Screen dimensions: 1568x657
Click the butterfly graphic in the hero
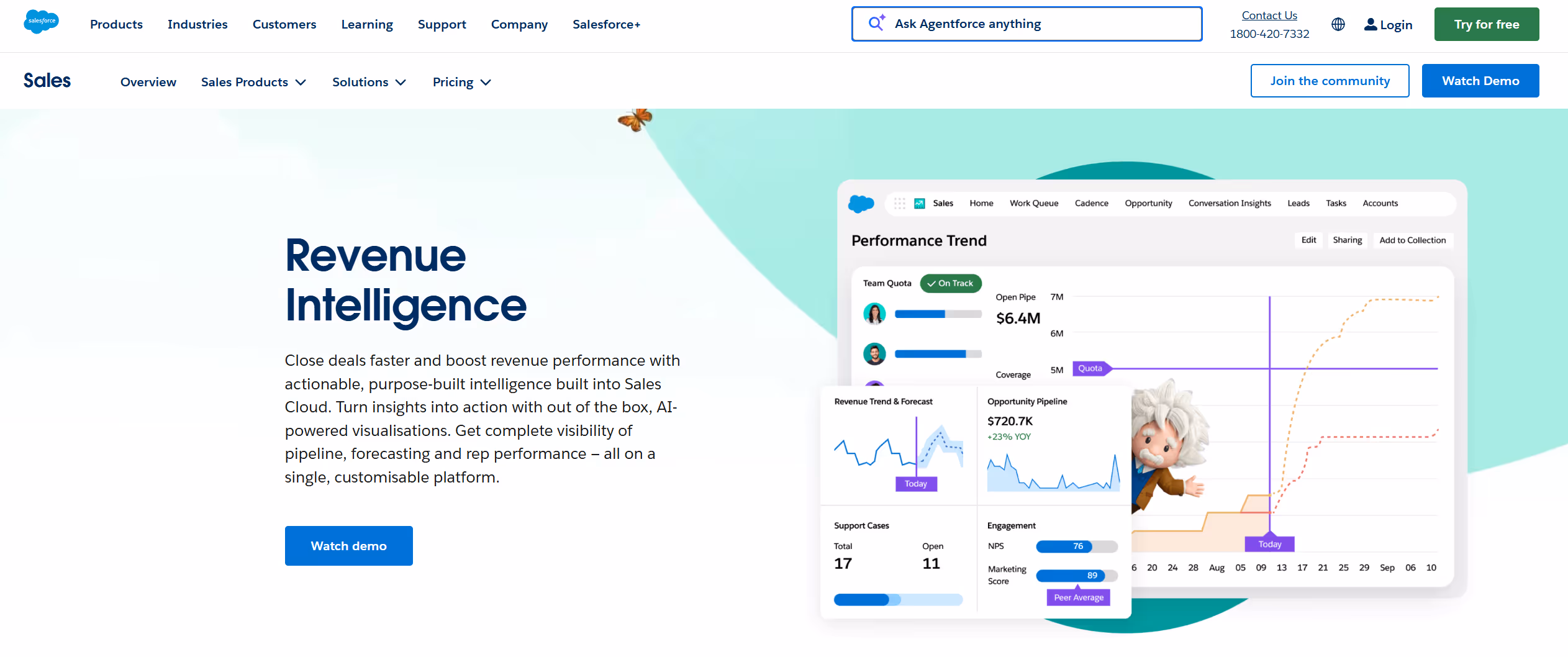635,120
